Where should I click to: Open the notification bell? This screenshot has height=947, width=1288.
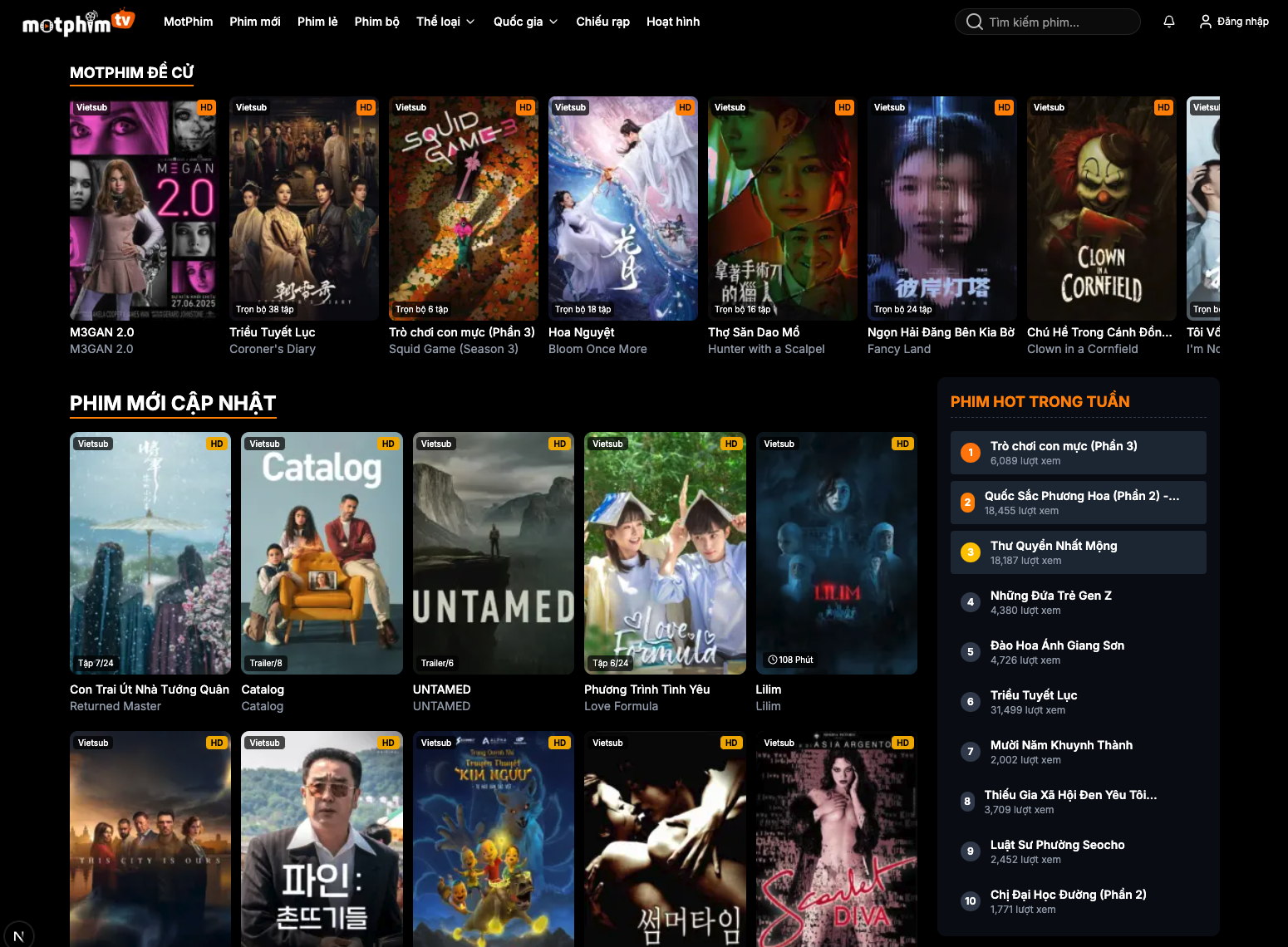pyautogui.click(x=1168, y=22)
